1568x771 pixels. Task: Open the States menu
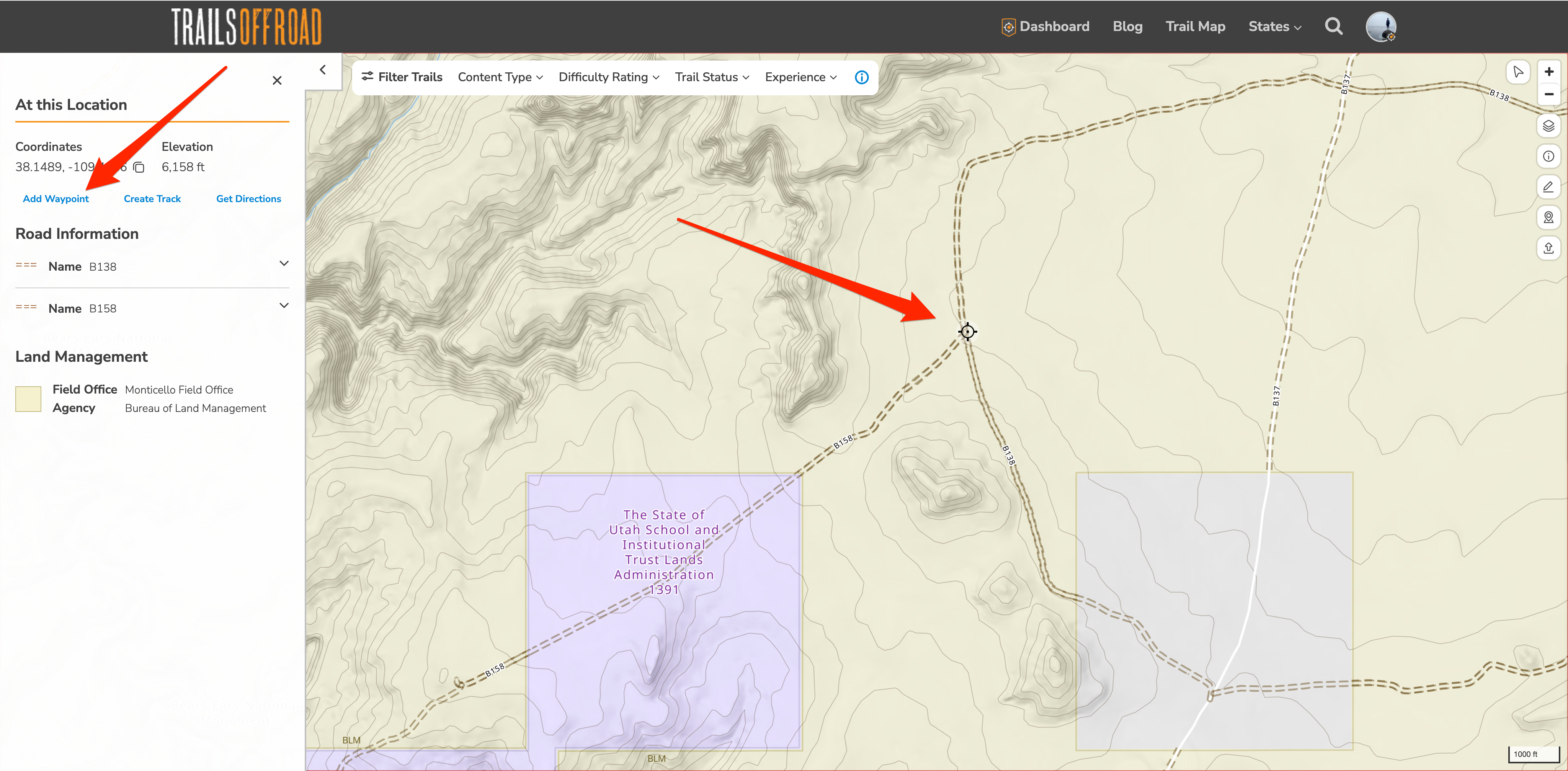tap(1275, 26)
